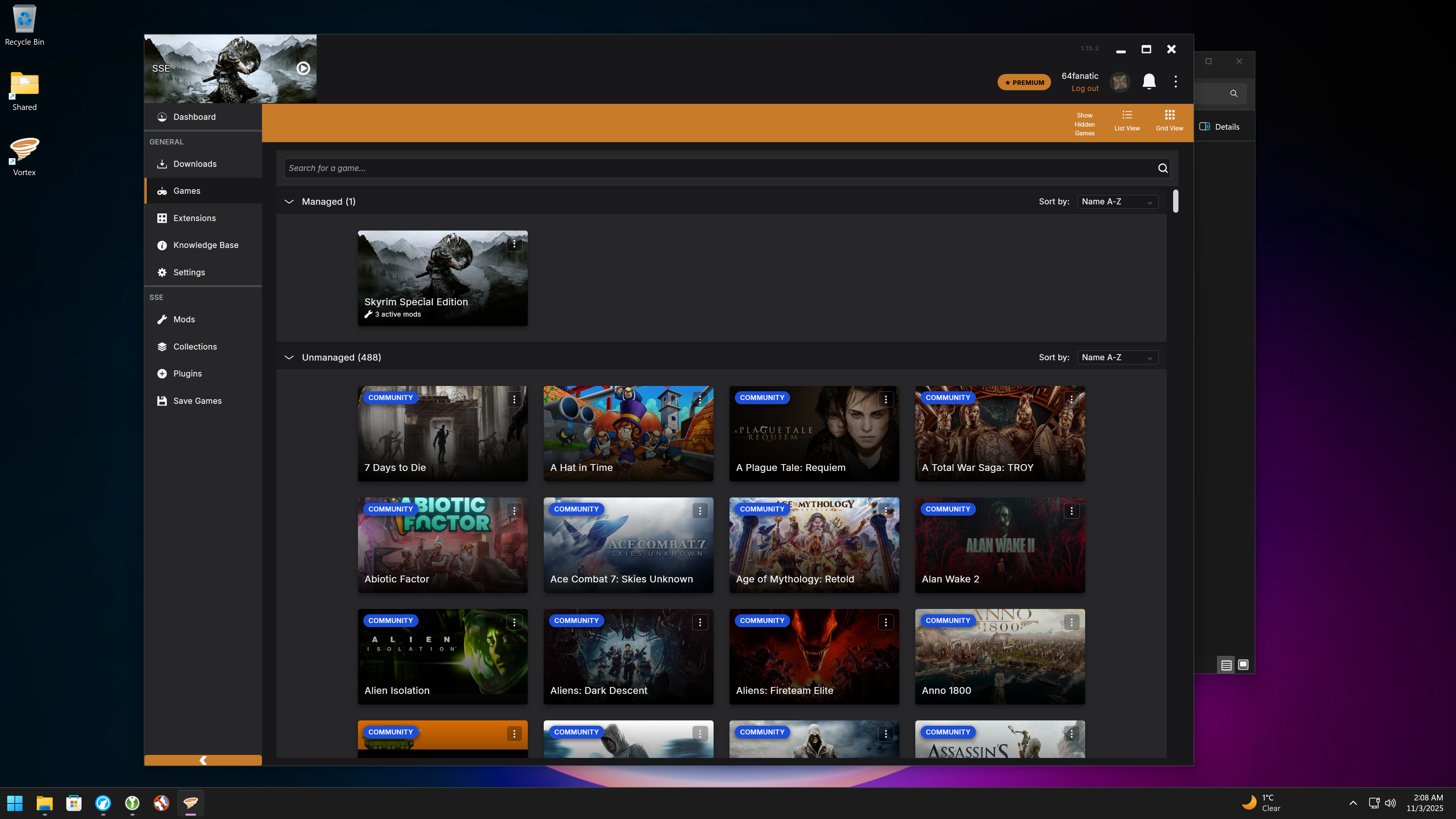This screenshot has width=1456, height=819.
Task: Open the notifications bell
Action: tap(1148, 82)
